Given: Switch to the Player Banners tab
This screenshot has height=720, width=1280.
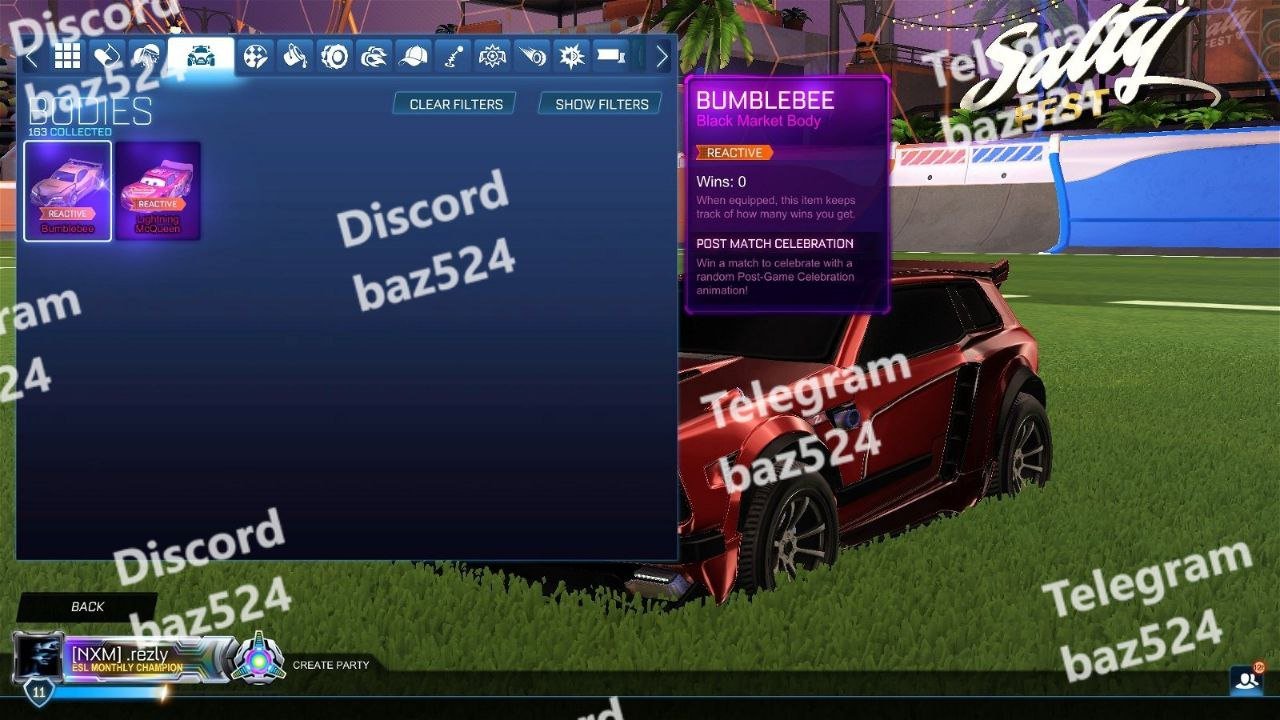Looking at the screenshot, I should (610, 57).
